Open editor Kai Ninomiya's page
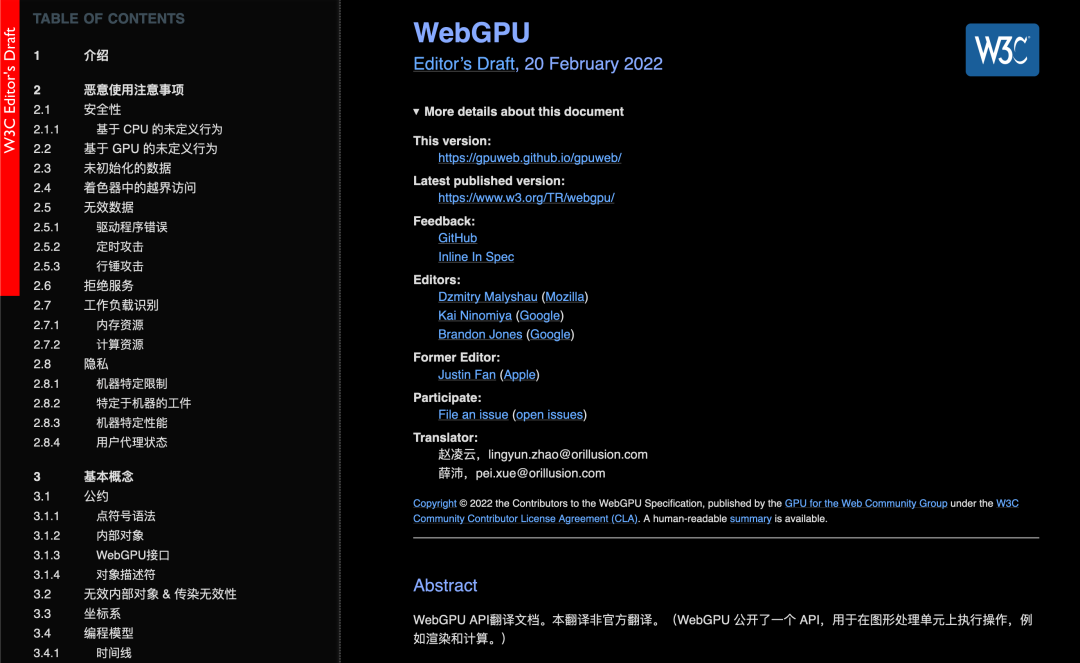Image resolution: width=1080 pixels, height=663 pixels. [x=475, y=315]
